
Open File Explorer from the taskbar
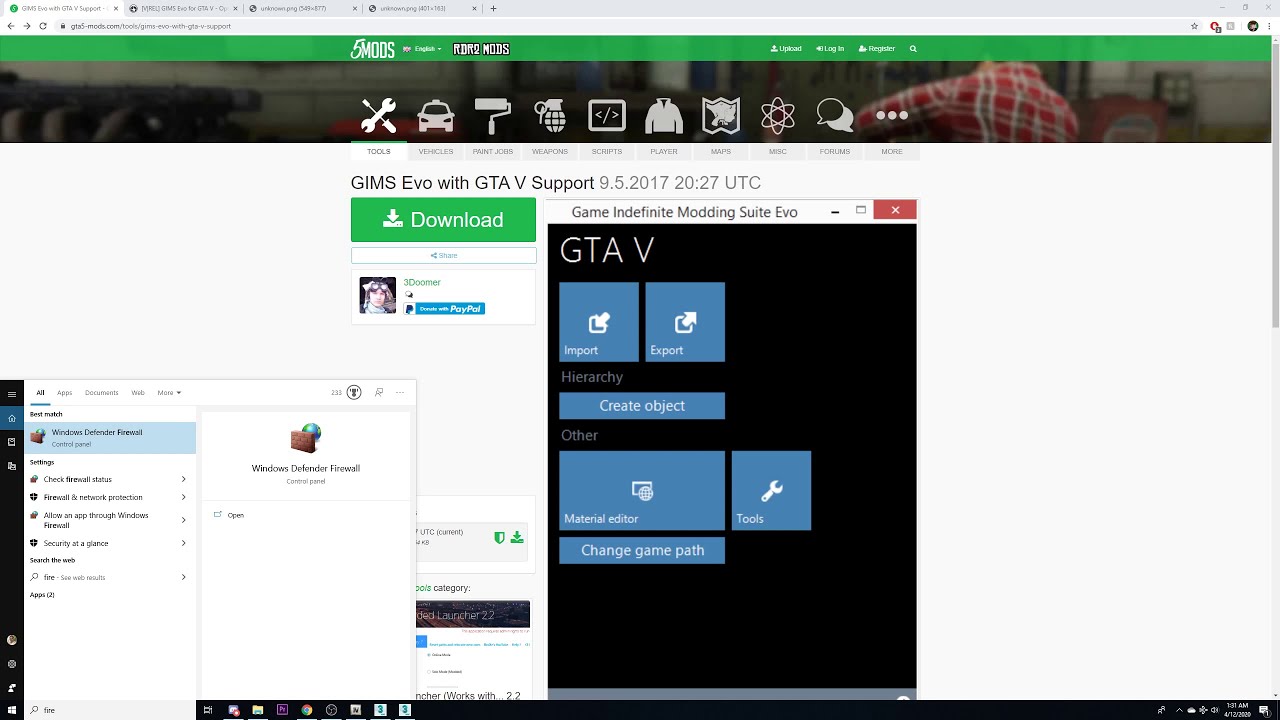(x=258, y=710)
